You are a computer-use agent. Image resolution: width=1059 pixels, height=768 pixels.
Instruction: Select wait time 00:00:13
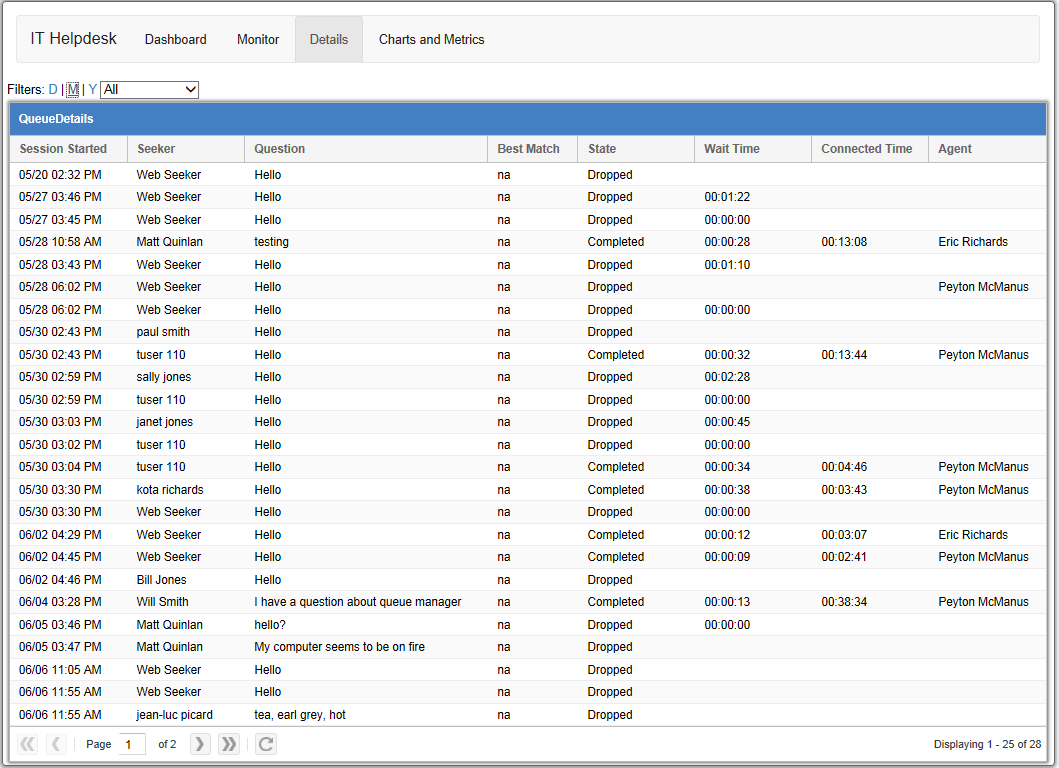tap(727, 602)
